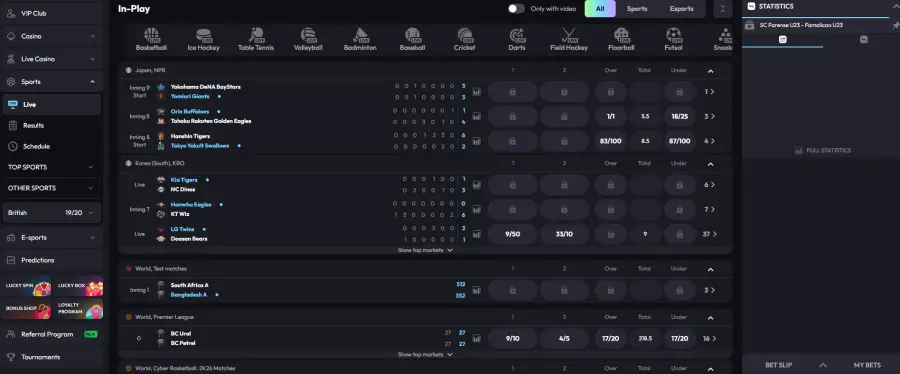Open statistics icon for Hanshin Tigers match

pyautogui.click(x=476, y=141)
